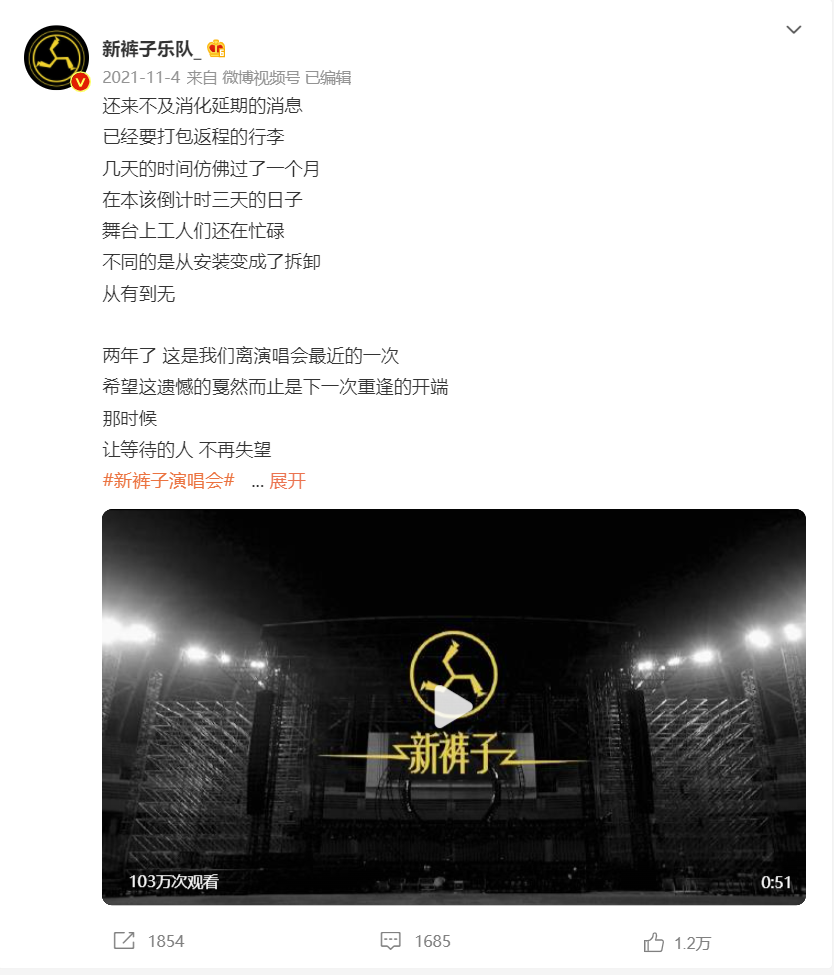
Task: Expand full post with 展开 link
Action: [287, 481]
